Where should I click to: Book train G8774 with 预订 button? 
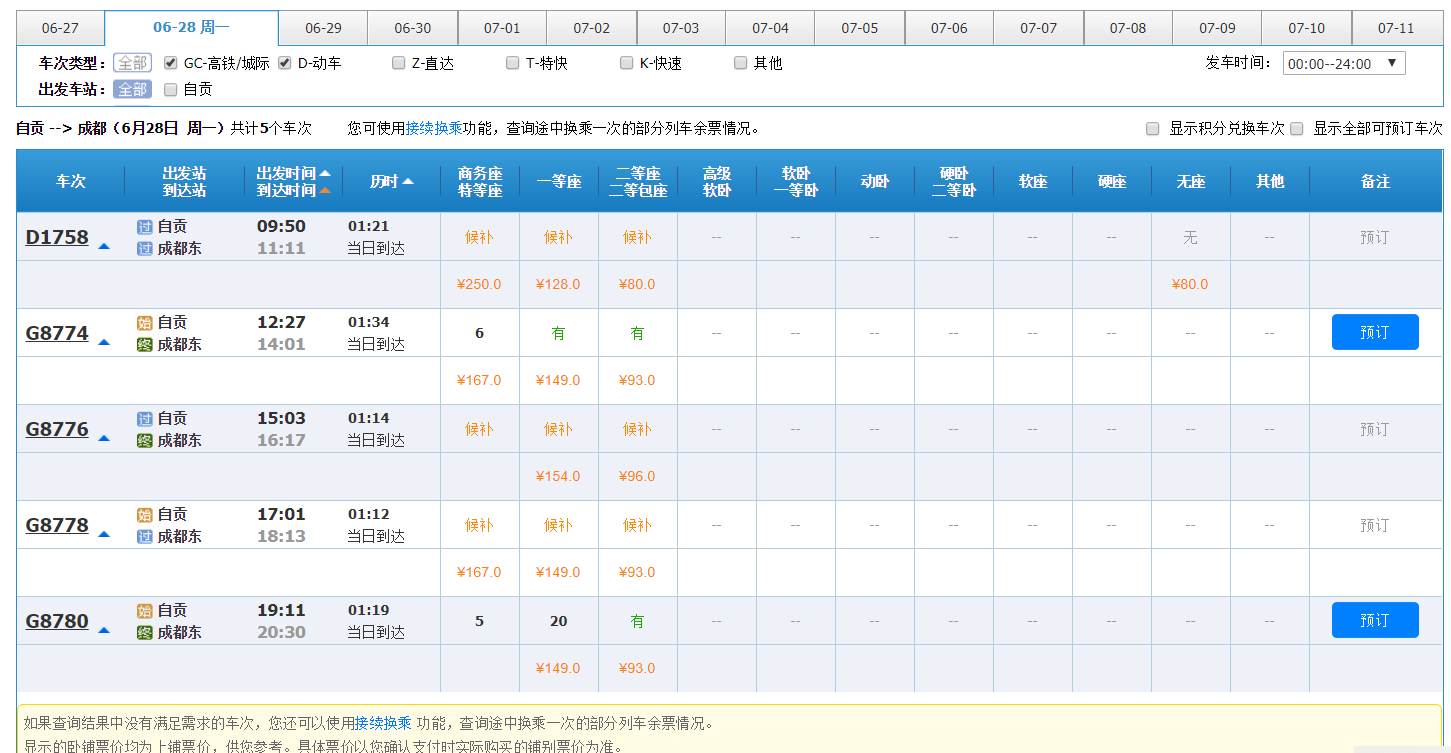[1374, 332]
